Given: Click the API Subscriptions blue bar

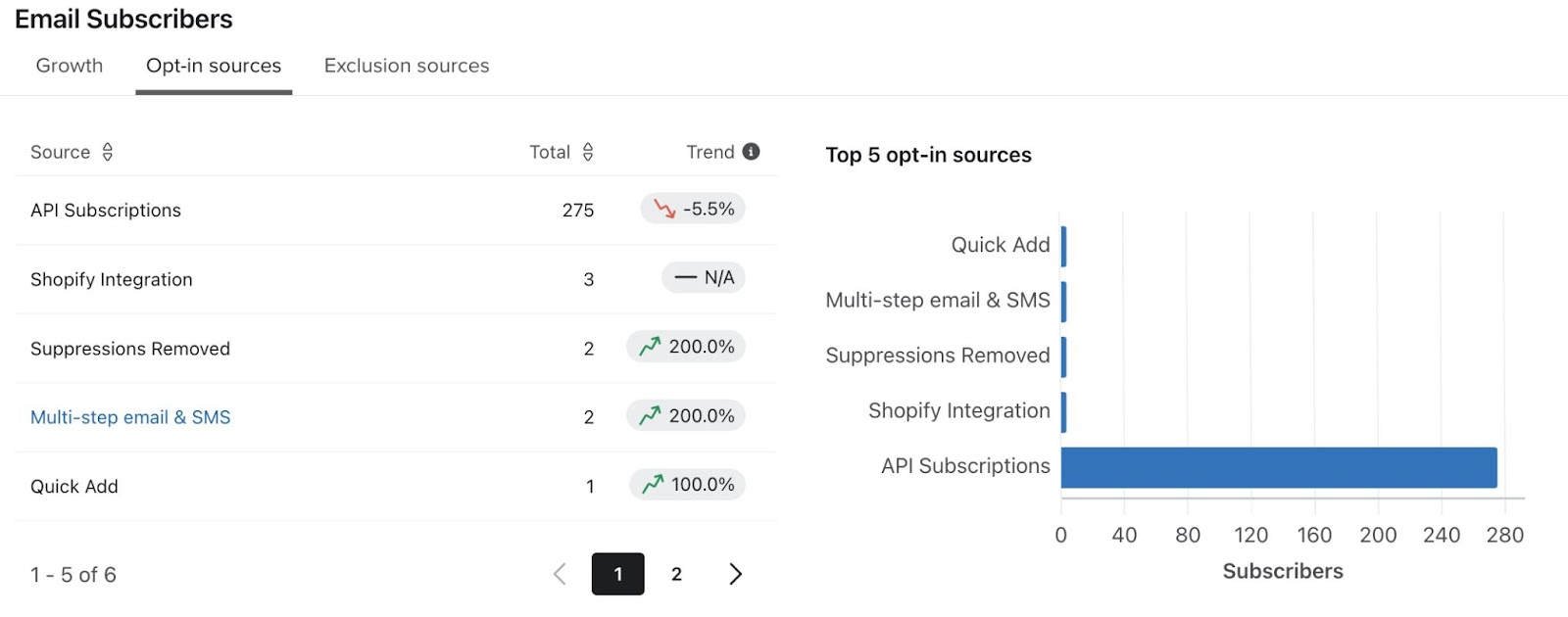Looking at the screenshot, I should [x=1278, y=467].
